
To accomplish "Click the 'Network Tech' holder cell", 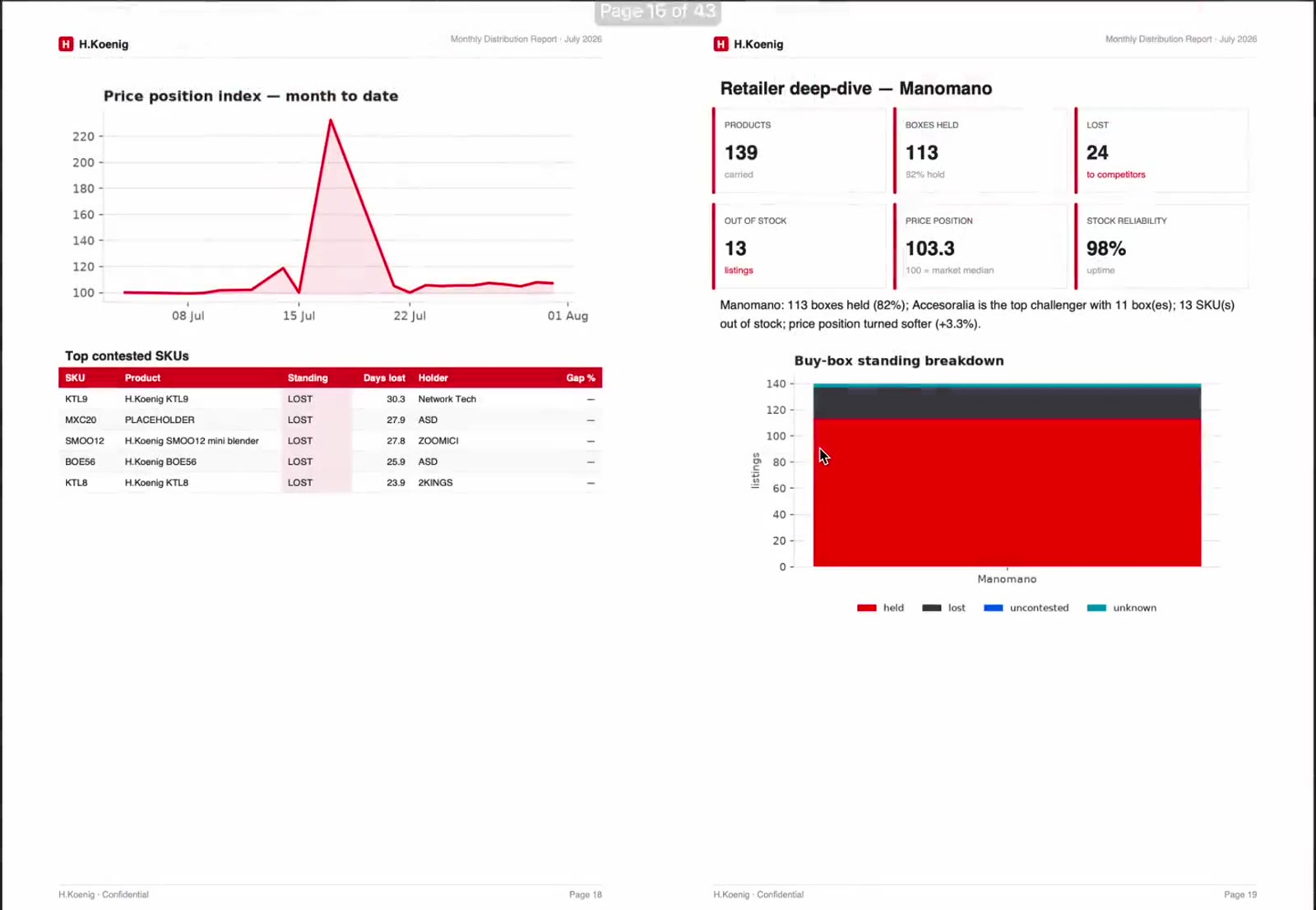I will [x=447, y=399].
